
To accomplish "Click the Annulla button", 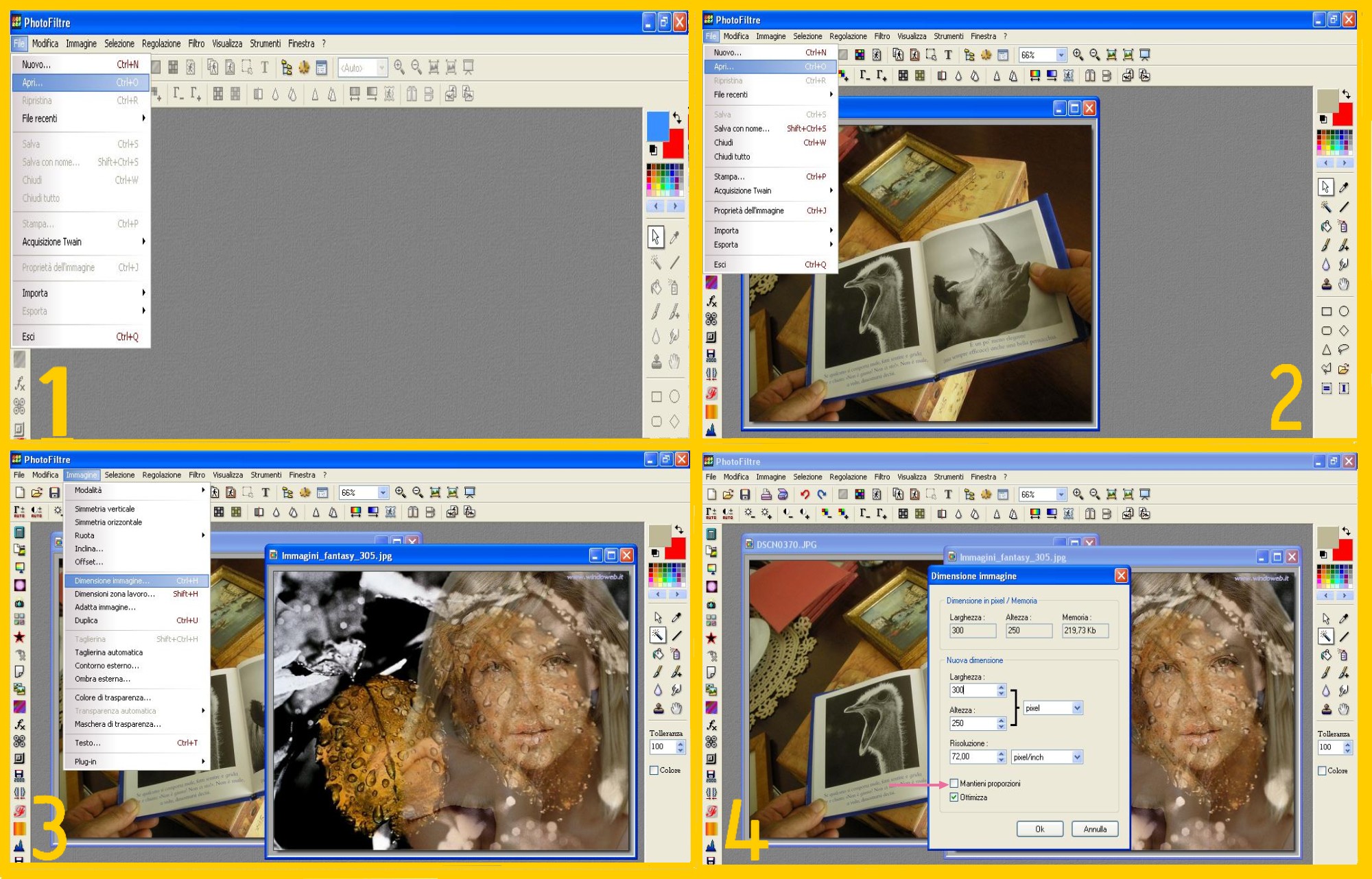I will coord(1094,829).
